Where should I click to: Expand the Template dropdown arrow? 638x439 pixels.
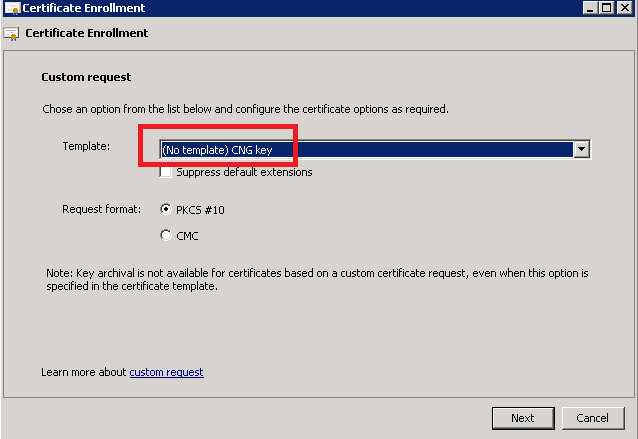(x=581, y=149)
